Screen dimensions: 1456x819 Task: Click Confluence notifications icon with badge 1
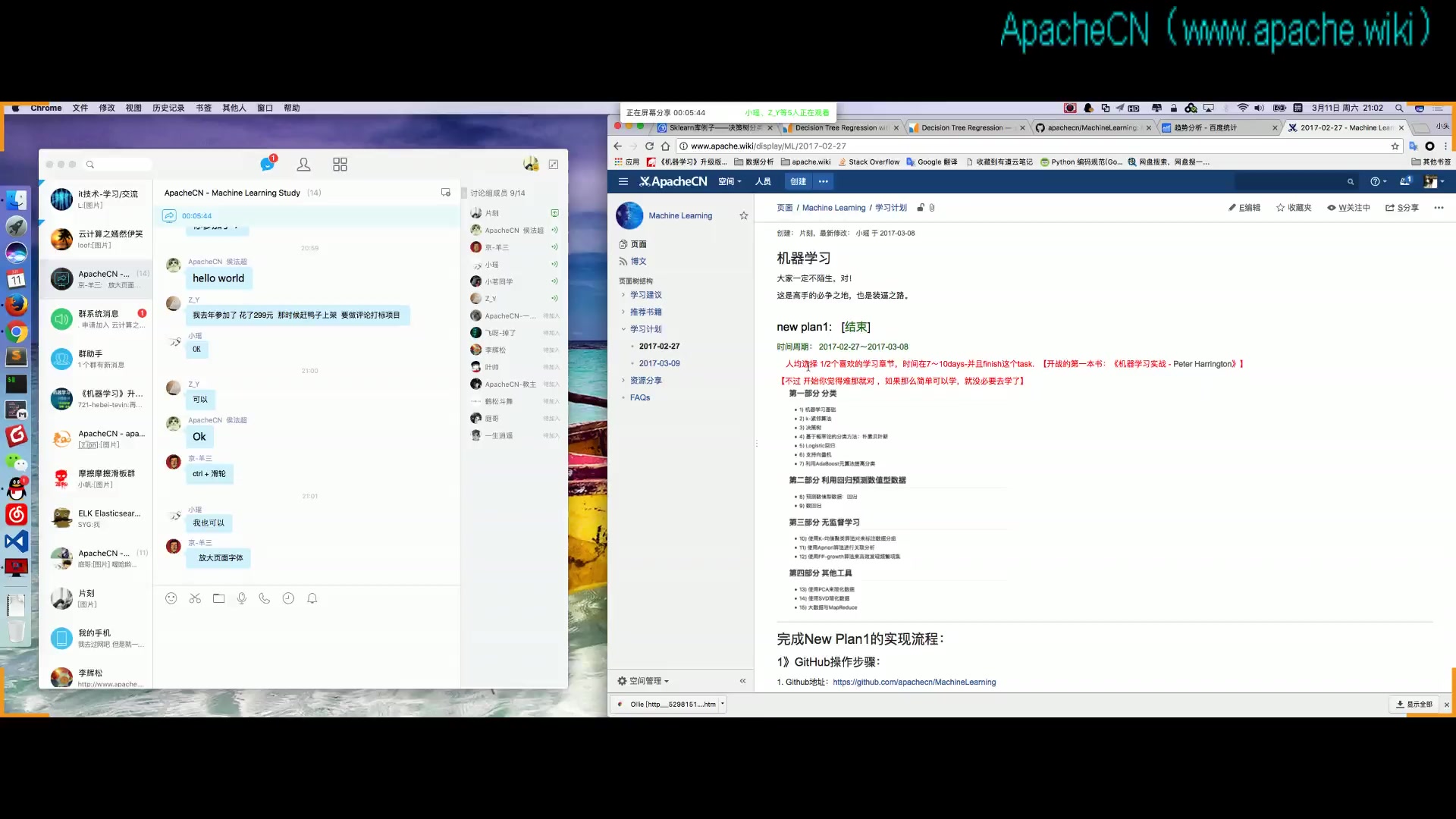[x=1405, y=181]
